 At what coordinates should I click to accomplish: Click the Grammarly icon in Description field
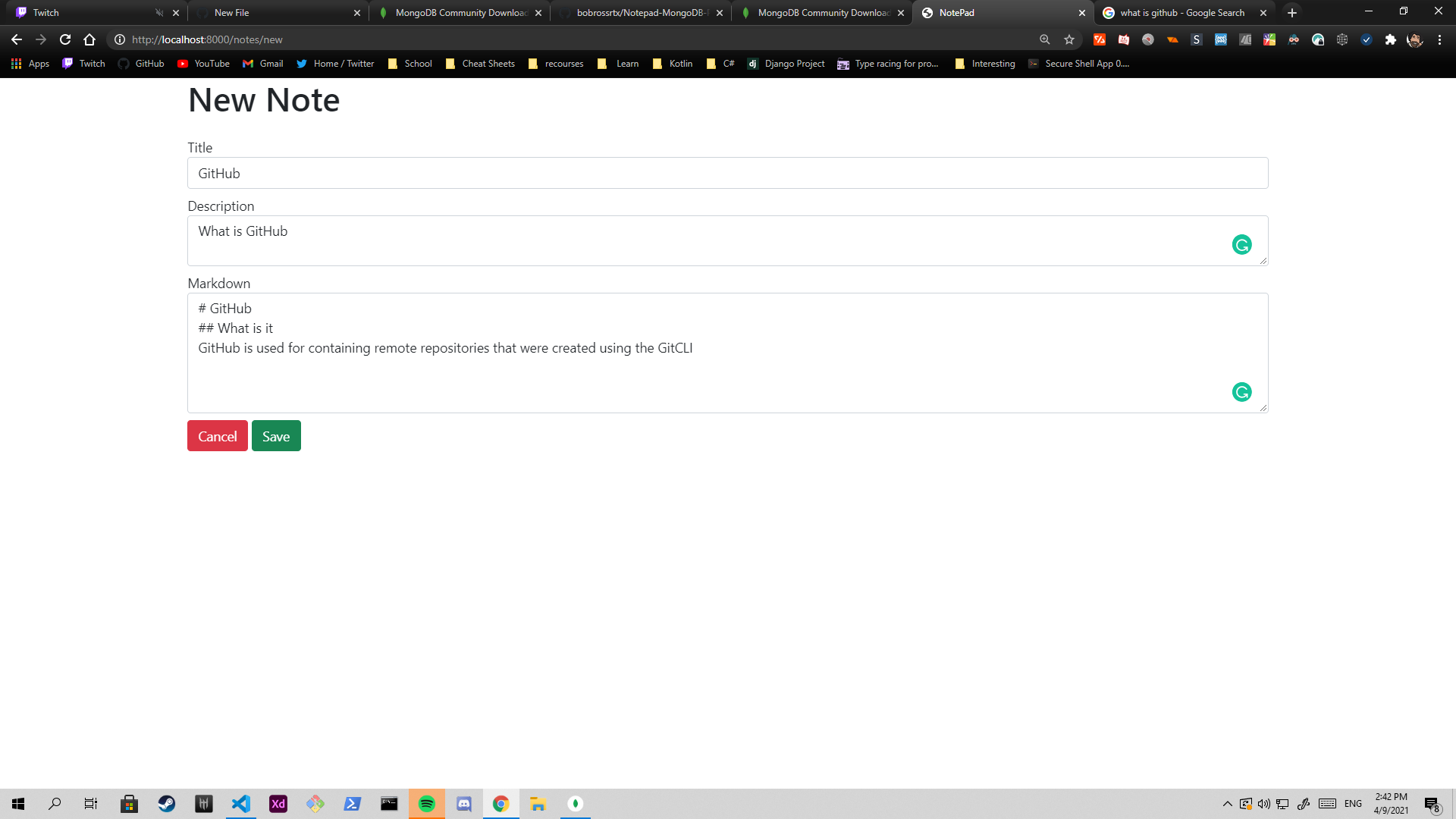pyautogui.click(x=1241, y=244)
